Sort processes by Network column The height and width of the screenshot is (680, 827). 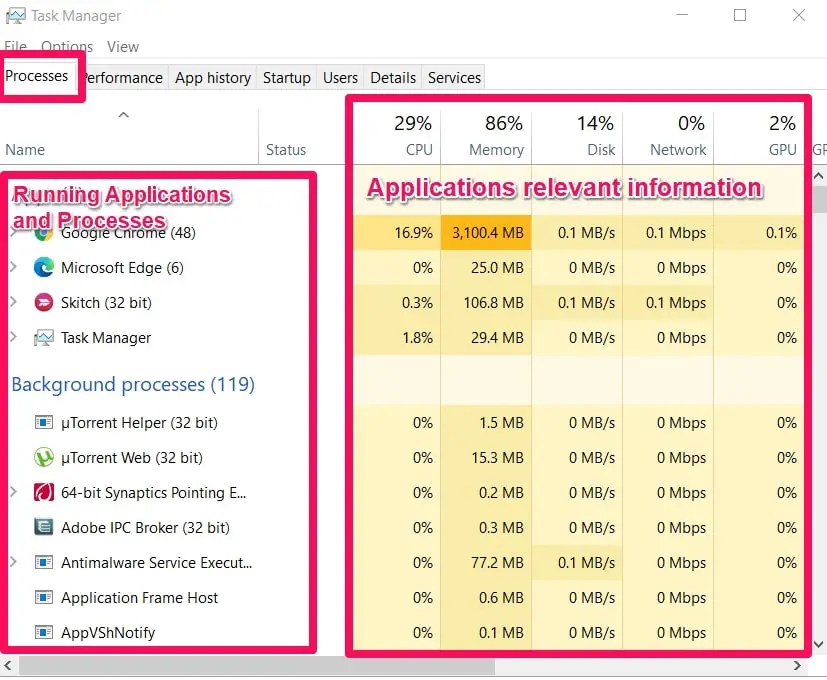(x=668, y=137)
